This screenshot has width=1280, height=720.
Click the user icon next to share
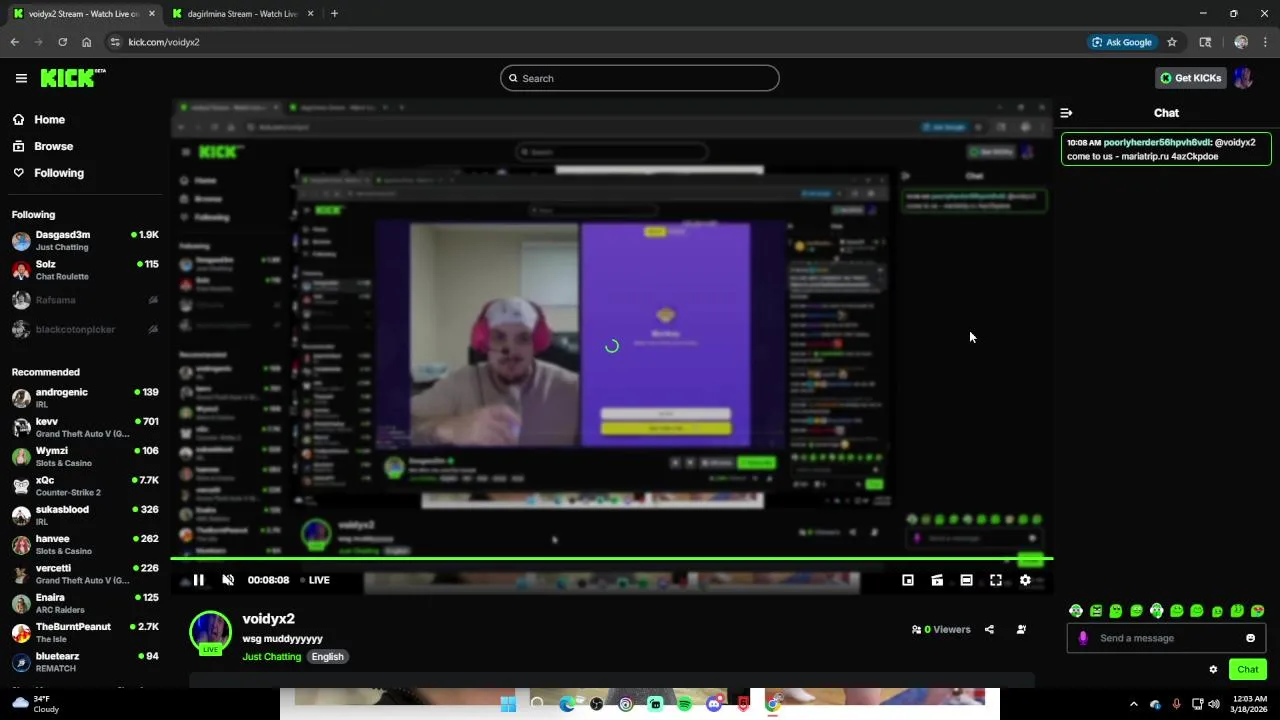[1021, 629]
